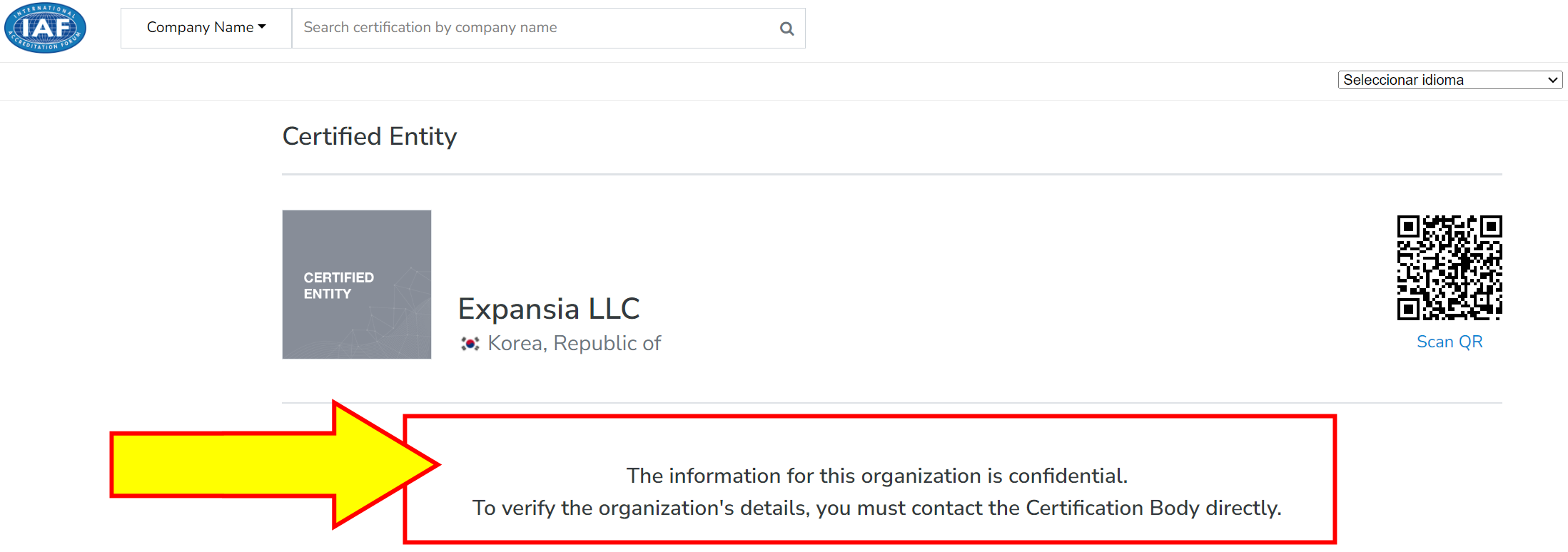Open the Company Name search-type dropdown

point(206,28)
